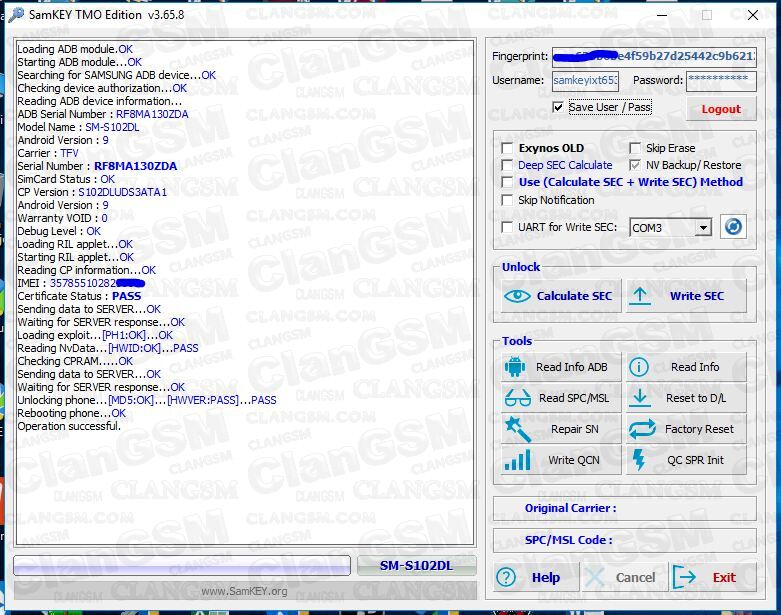Select the 'Debug Level : OK' log line
Viewport: 781px width, 615px height.
59,231
